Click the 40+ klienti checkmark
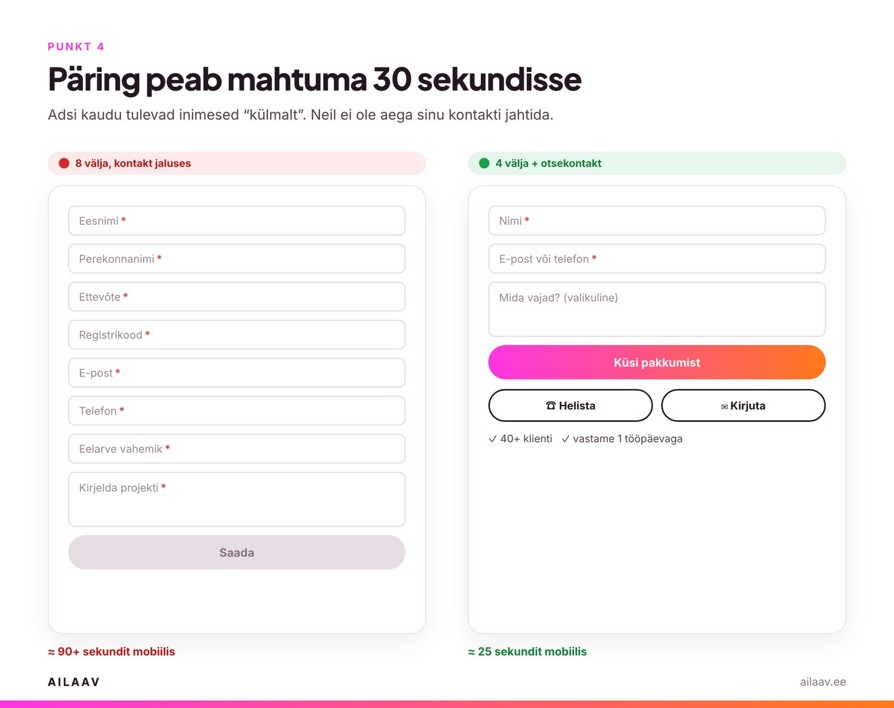 493,439
